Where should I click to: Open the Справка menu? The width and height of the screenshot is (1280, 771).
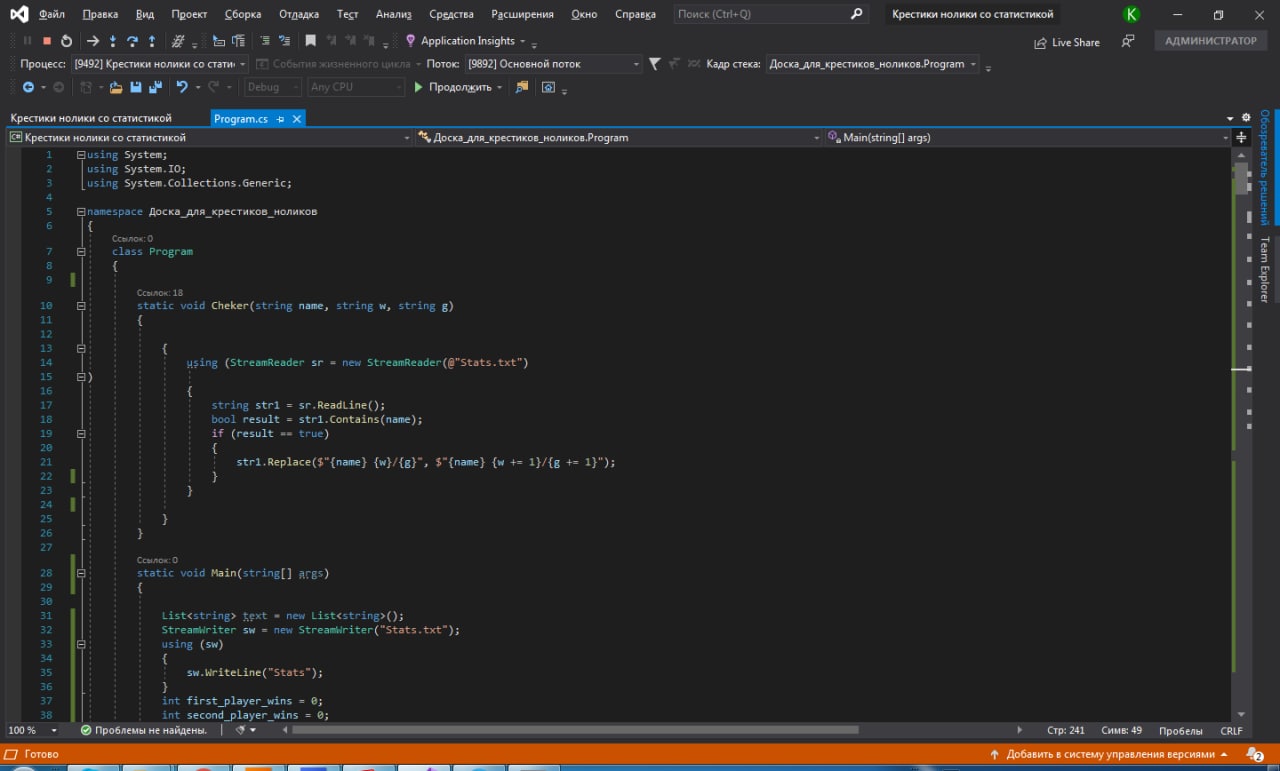(x=635, y=15)
